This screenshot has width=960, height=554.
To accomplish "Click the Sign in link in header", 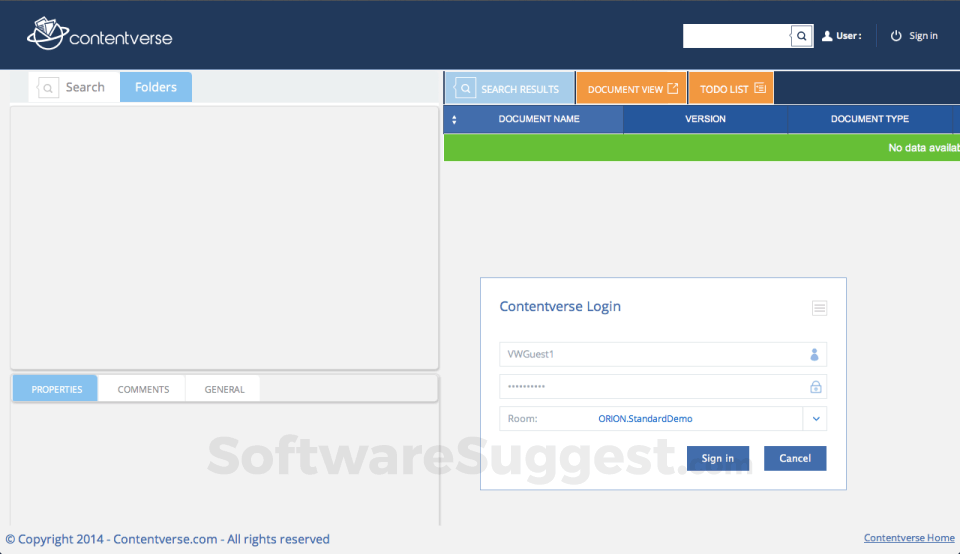I will click(x=923, y=36).
